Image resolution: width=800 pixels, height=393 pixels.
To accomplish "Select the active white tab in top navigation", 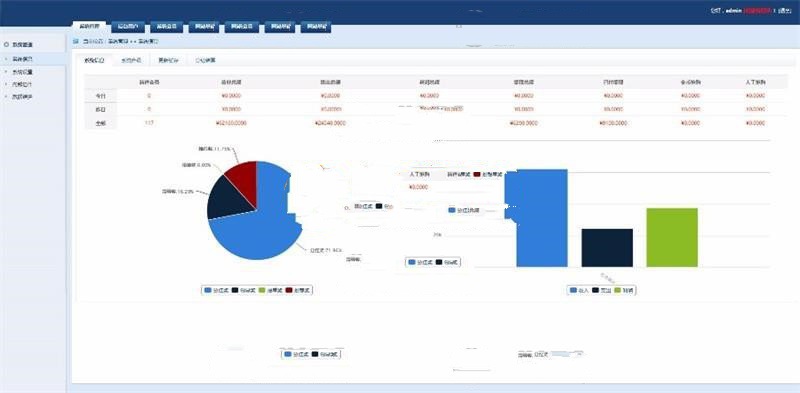I will [x=89, y=27].
